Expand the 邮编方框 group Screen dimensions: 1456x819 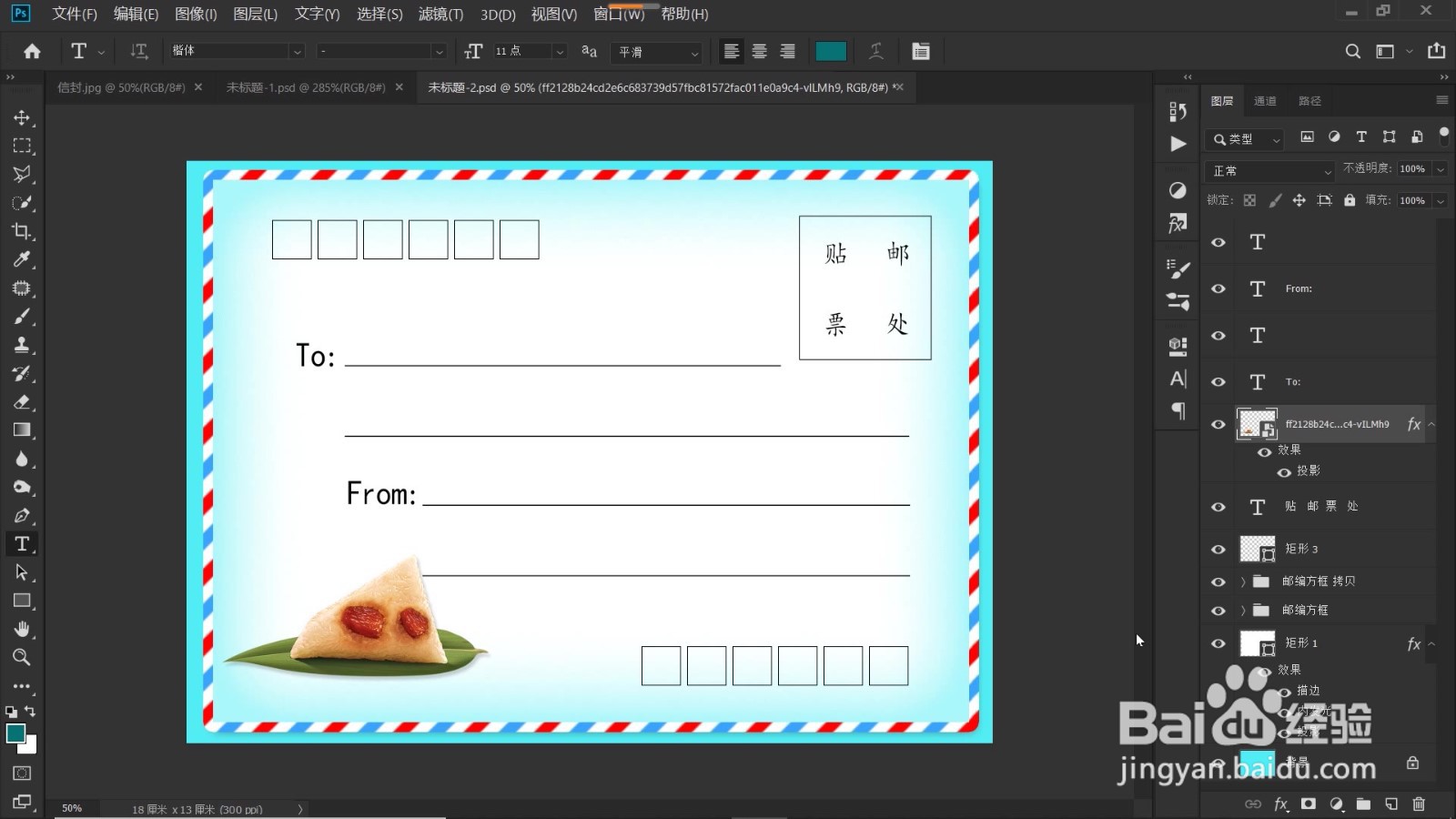(x=1243, y=611)
